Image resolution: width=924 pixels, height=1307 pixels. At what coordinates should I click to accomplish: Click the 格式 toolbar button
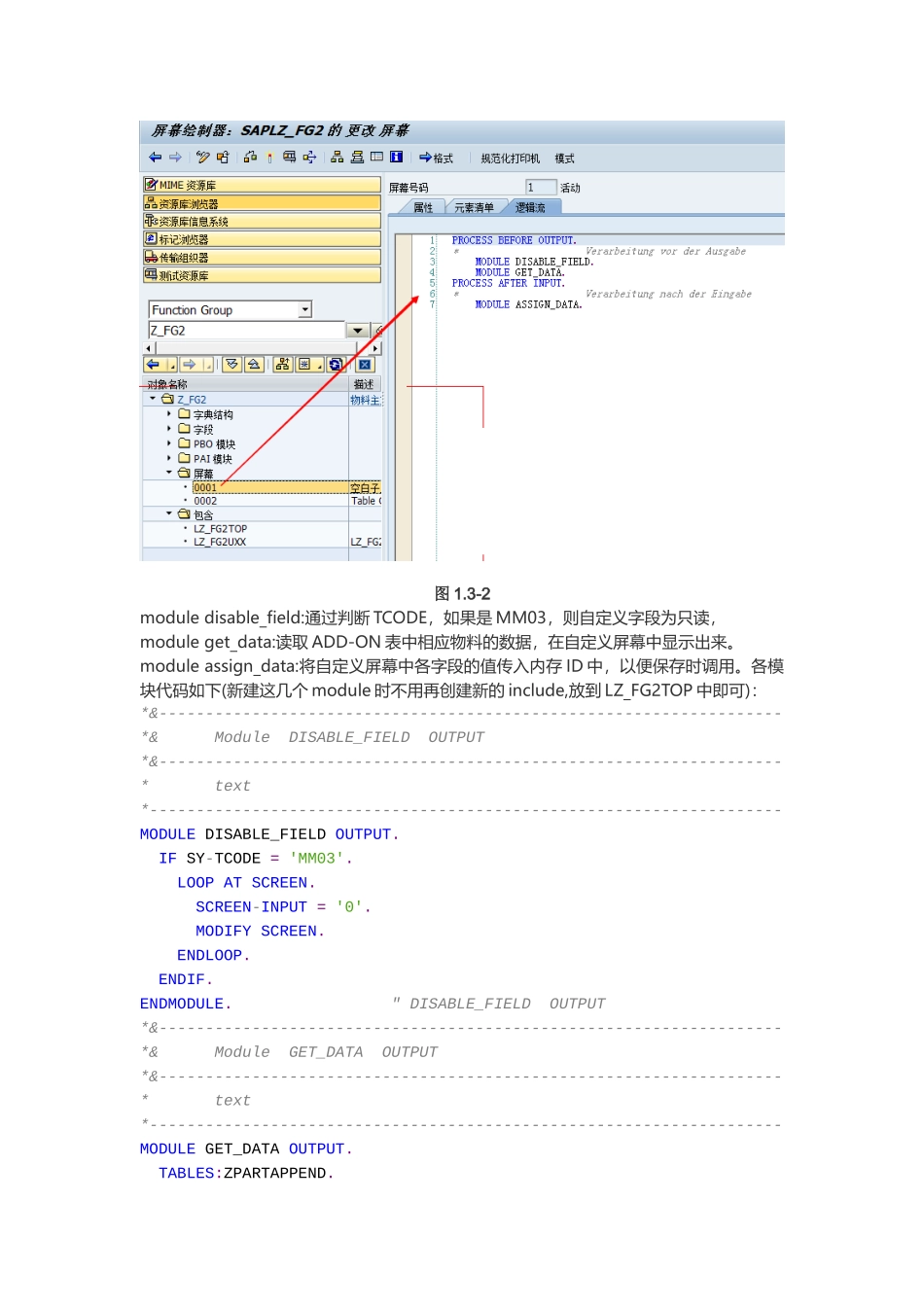(437, 158)
